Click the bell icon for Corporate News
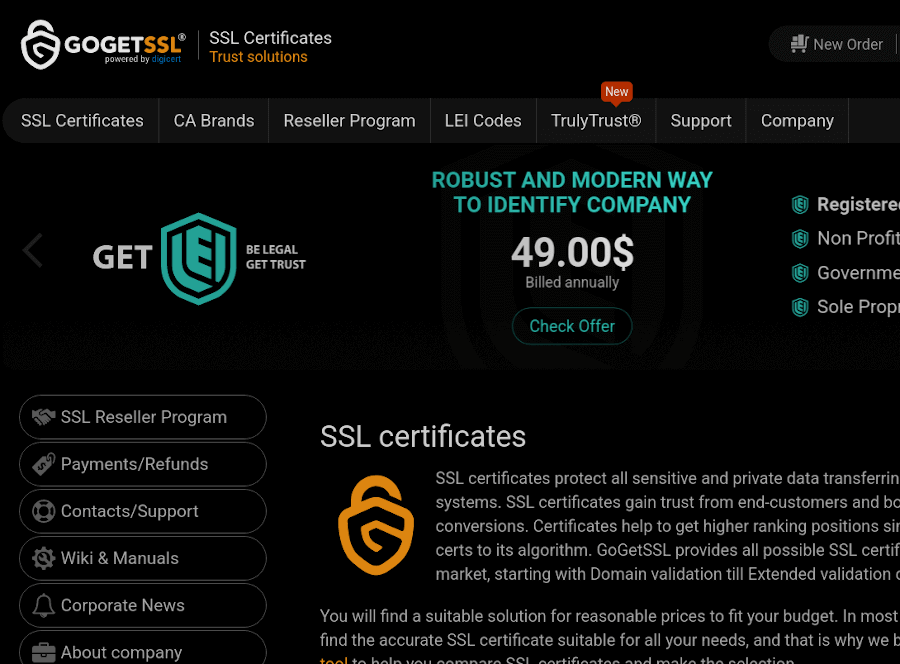Image resolution: width=900 pixels, height=664 pixels. pos(43,605)
